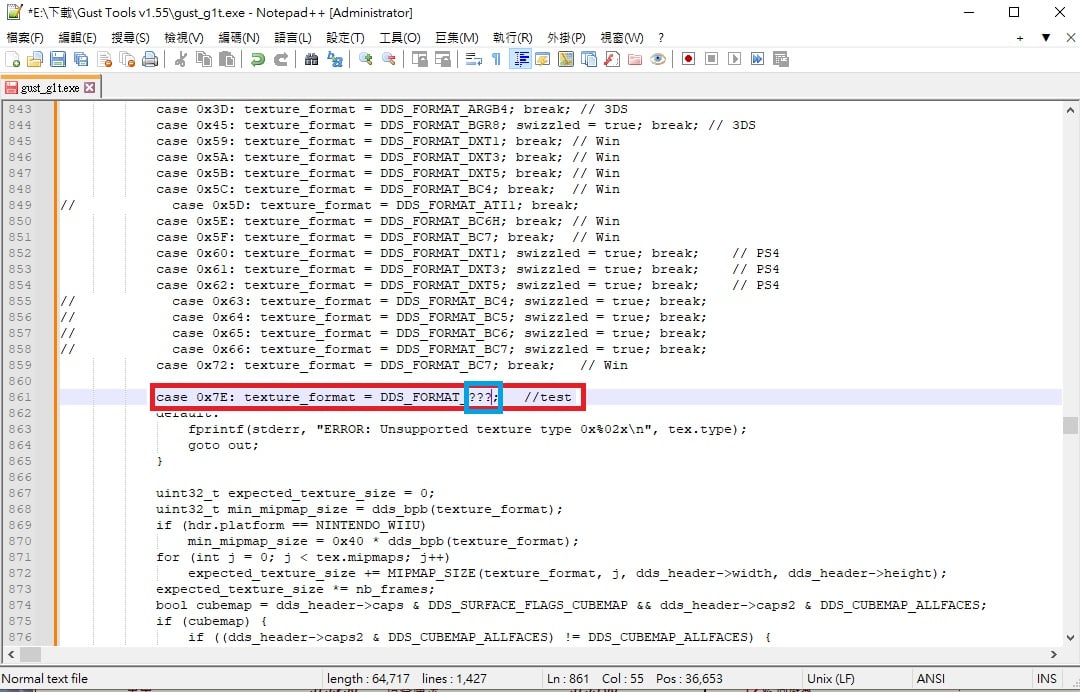Viewport: 1080px width, 692px height.
Task: Select the gust_g1t.exe tab
Action: coord(50,88)
